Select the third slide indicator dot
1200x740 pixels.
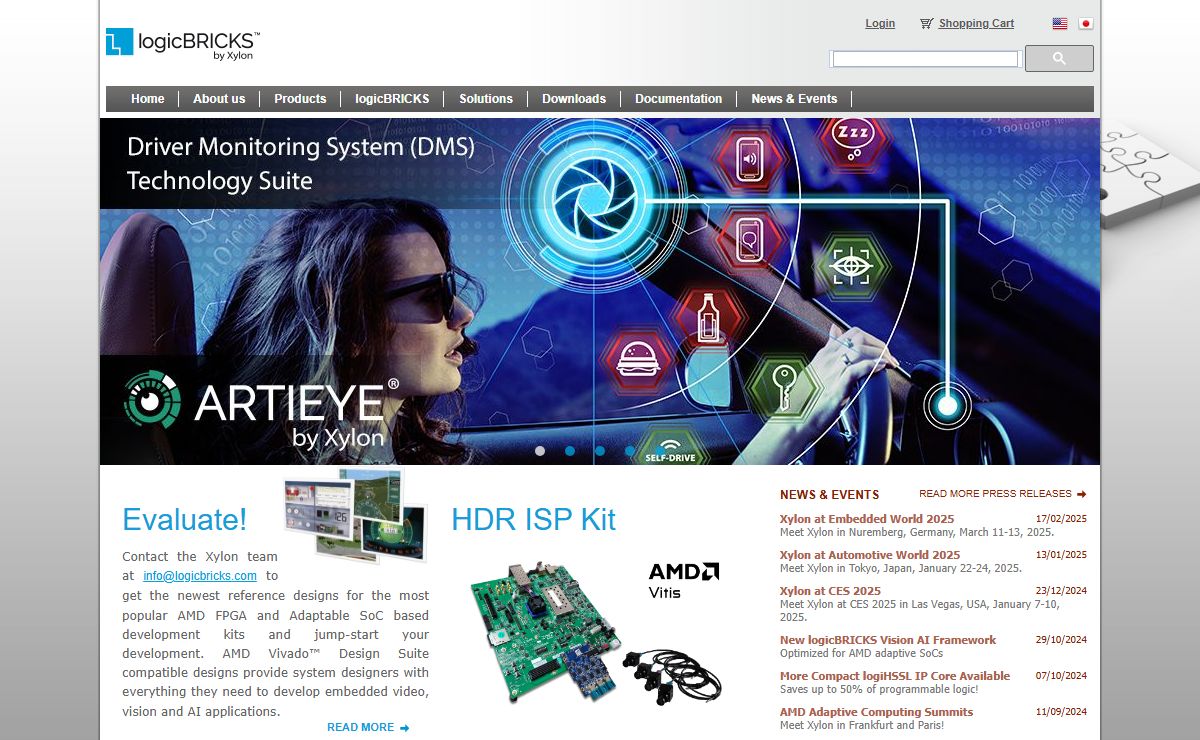point(600,451)
